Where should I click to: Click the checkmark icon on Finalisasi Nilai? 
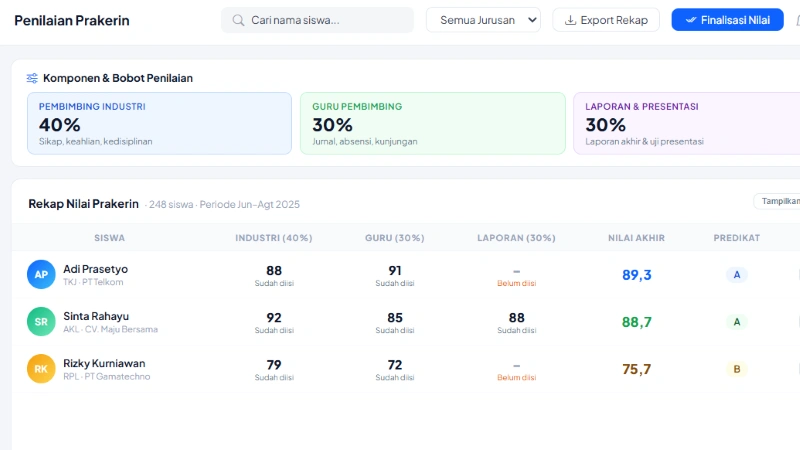[689, 20]
